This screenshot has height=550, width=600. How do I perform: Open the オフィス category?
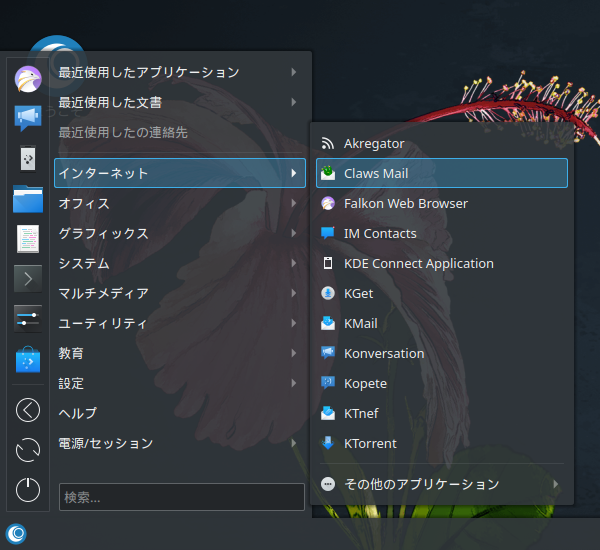pyautogui.click(x=180, y=203)
